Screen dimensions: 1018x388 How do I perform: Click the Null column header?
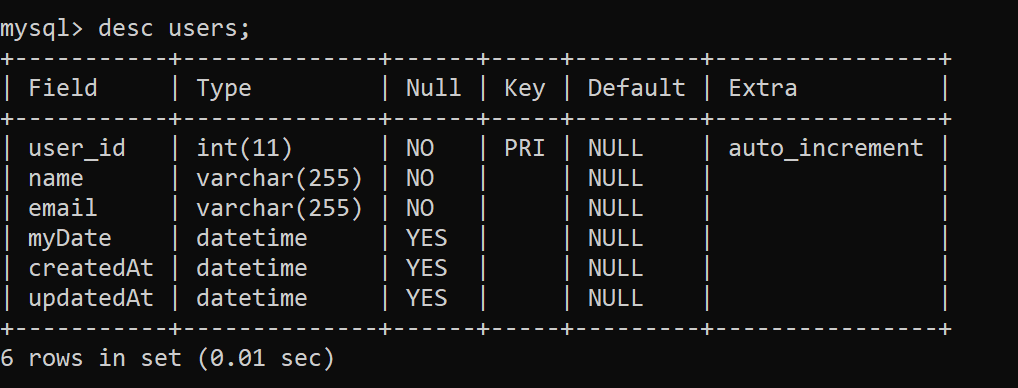point(433,88)
